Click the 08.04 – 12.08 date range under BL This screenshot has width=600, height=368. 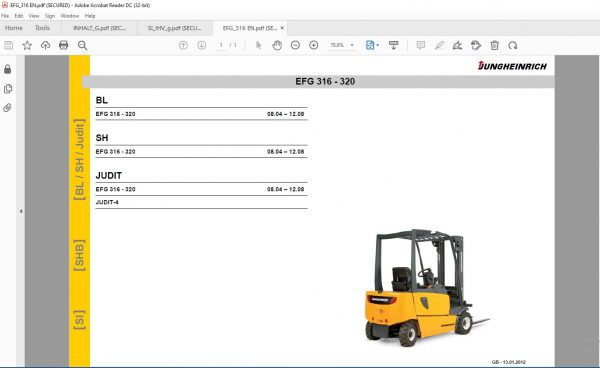point(285,114)
